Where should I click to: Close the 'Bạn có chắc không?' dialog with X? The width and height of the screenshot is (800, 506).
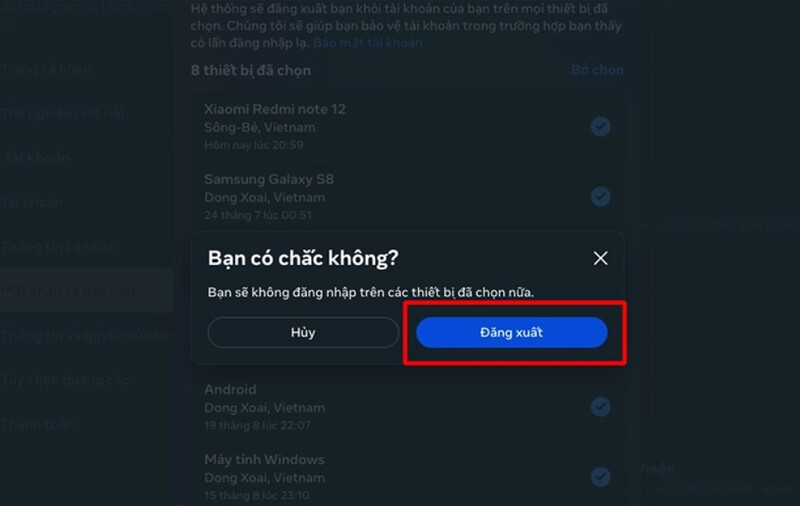pyautogui.click(x=601, y=258)
